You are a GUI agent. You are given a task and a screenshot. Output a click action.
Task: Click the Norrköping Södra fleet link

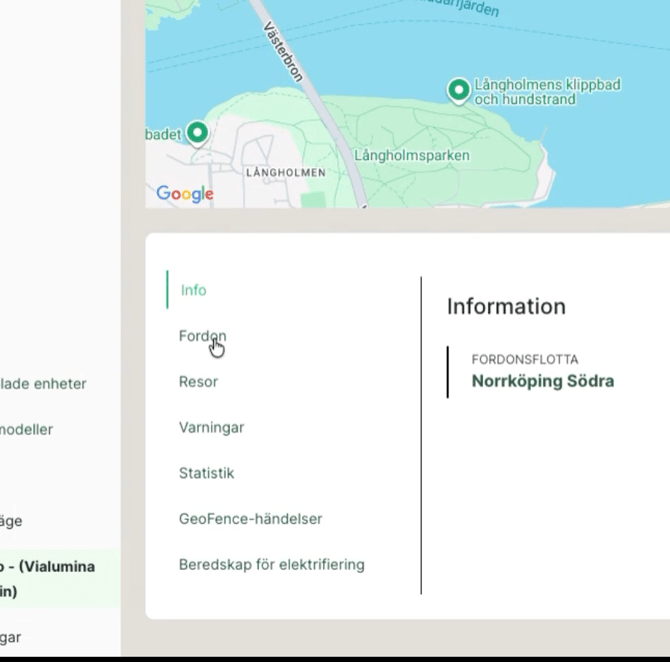pyautogui.click(x=542, y=381)
